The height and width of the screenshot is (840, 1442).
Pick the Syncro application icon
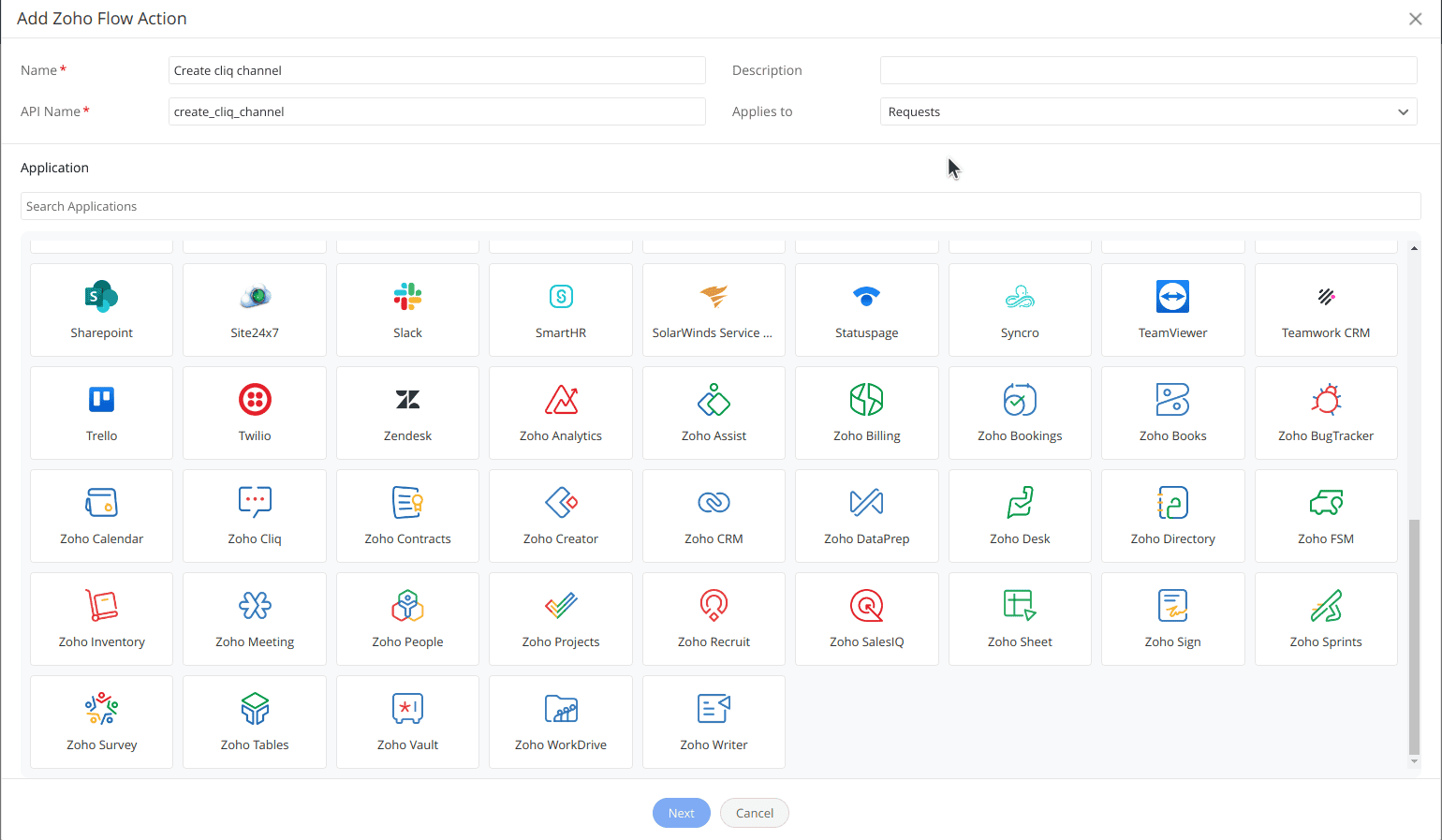1020,310
